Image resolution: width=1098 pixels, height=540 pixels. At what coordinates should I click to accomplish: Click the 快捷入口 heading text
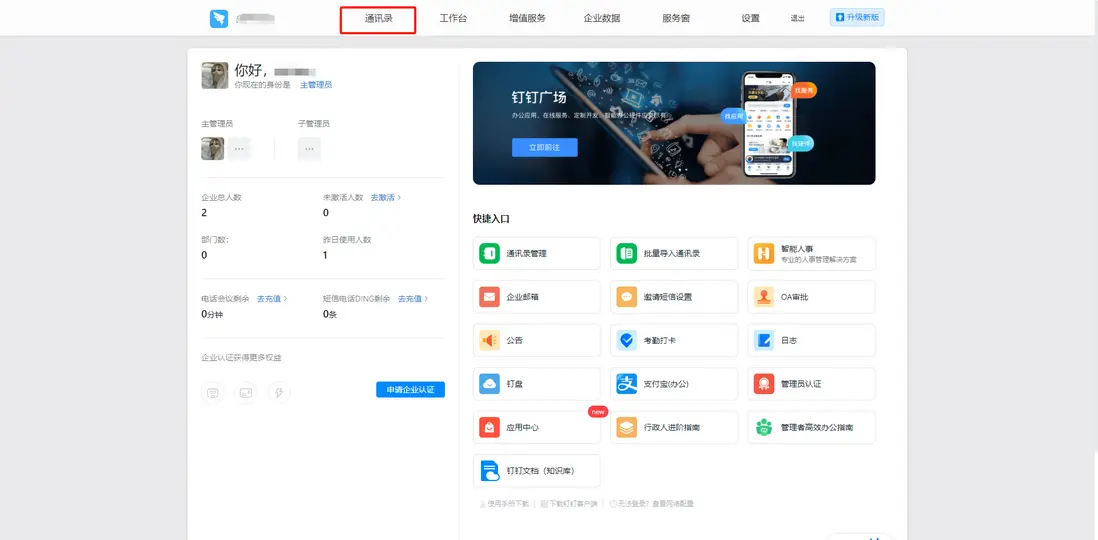492,219
